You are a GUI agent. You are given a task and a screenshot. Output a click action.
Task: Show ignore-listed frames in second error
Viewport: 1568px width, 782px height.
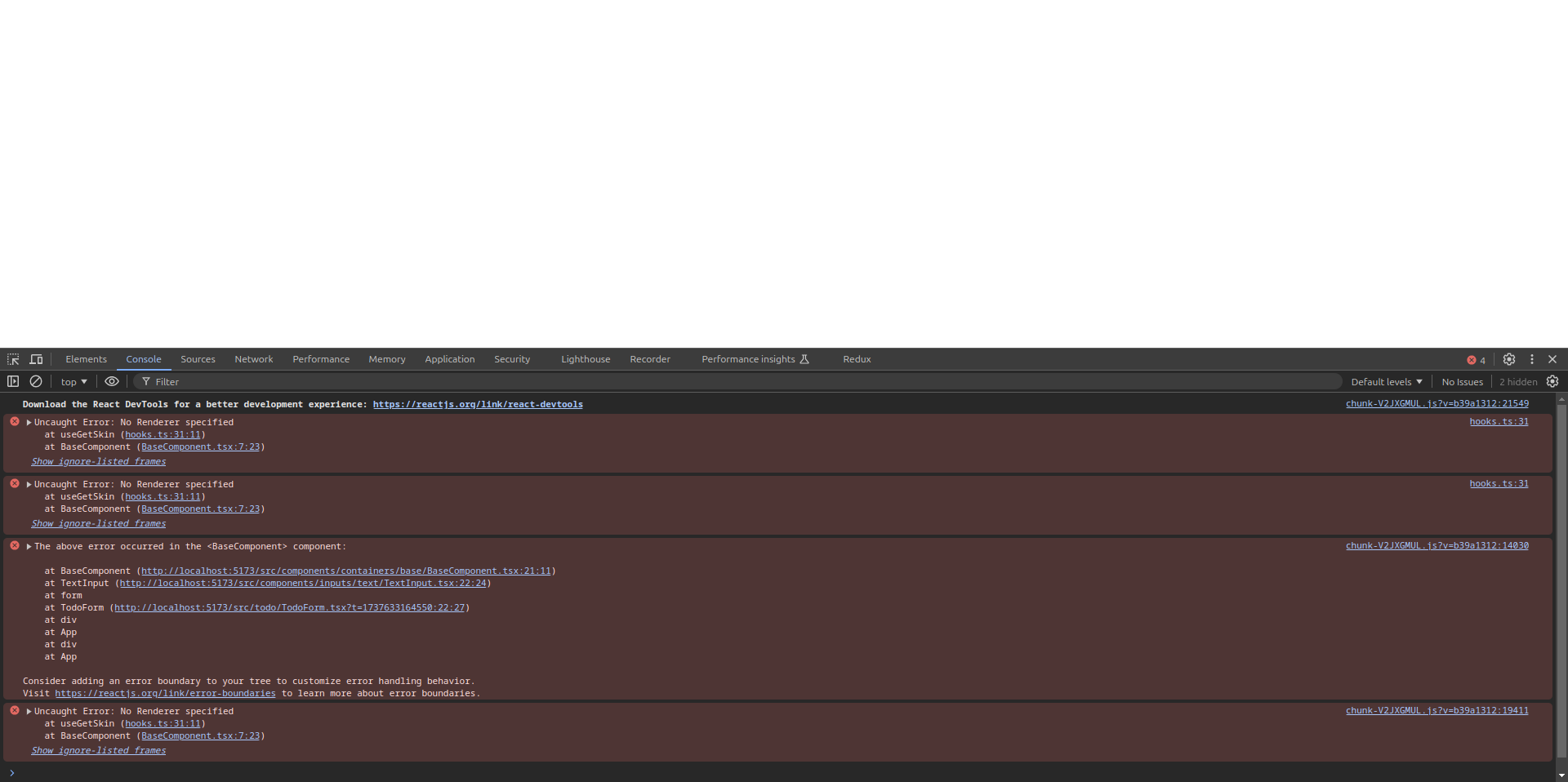coord(98,524)
